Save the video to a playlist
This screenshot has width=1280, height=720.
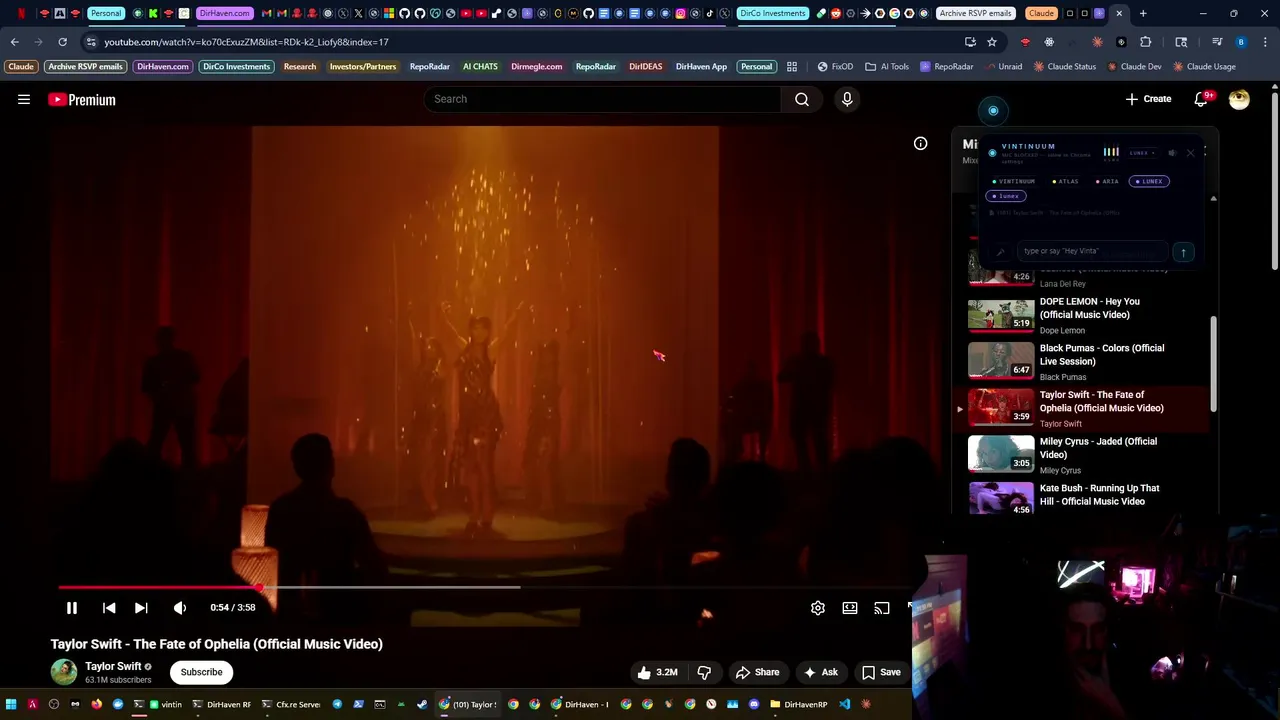click(881, 672)
